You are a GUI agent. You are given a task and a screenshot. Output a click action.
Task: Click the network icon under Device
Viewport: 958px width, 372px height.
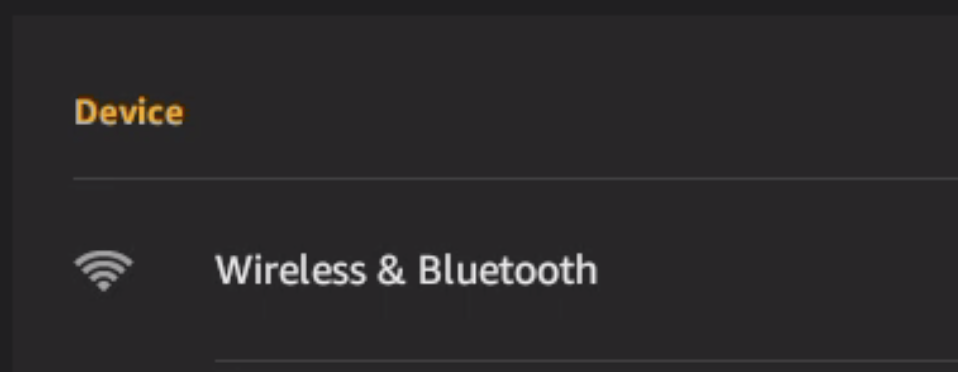coord(103,270)
